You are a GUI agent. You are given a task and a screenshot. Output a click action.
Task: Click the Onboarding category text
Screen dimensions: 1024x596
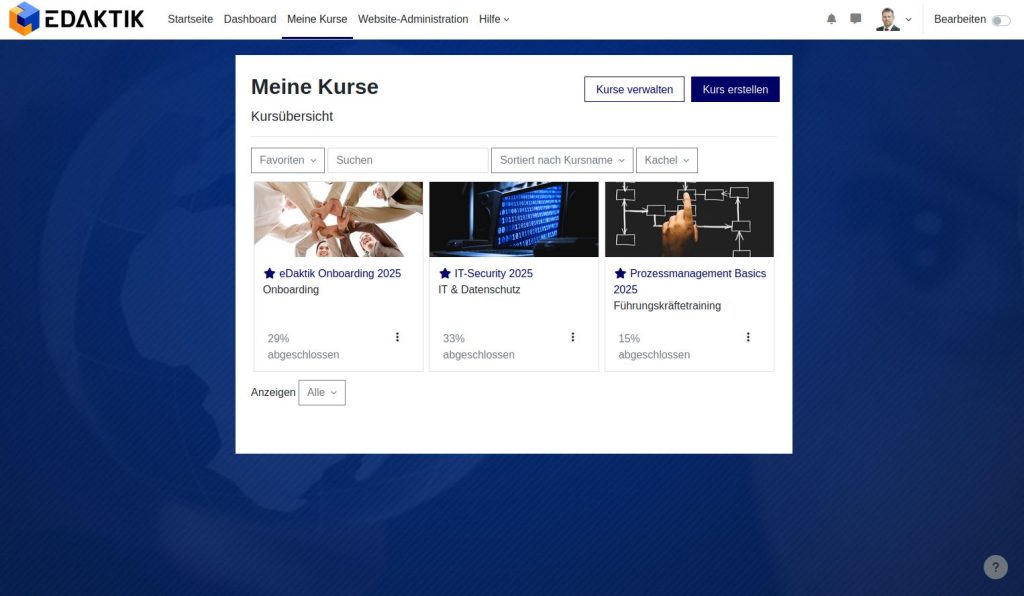291,289
